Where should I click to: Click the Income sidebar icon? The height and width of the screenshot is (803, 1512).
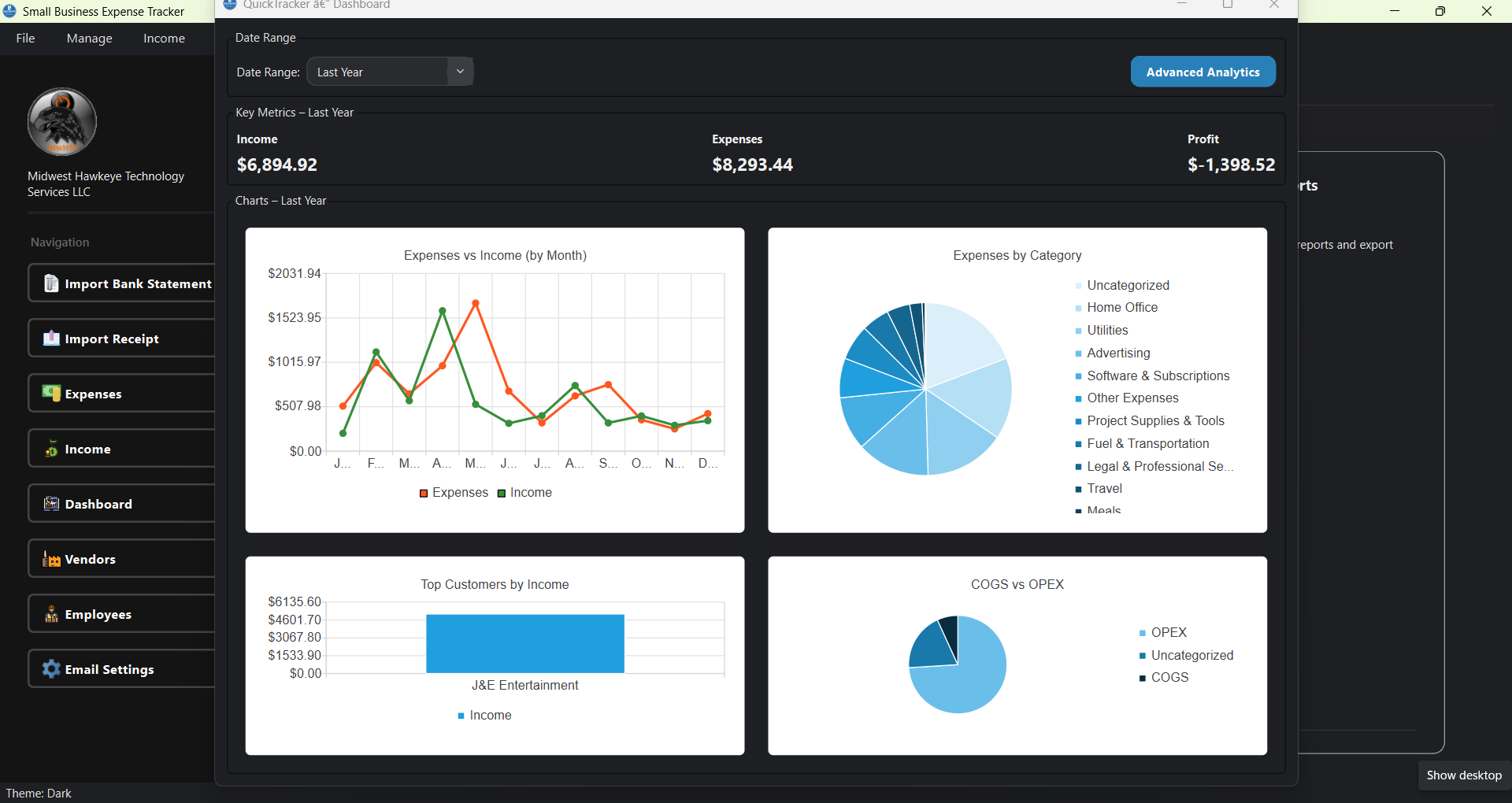(50, 449)
